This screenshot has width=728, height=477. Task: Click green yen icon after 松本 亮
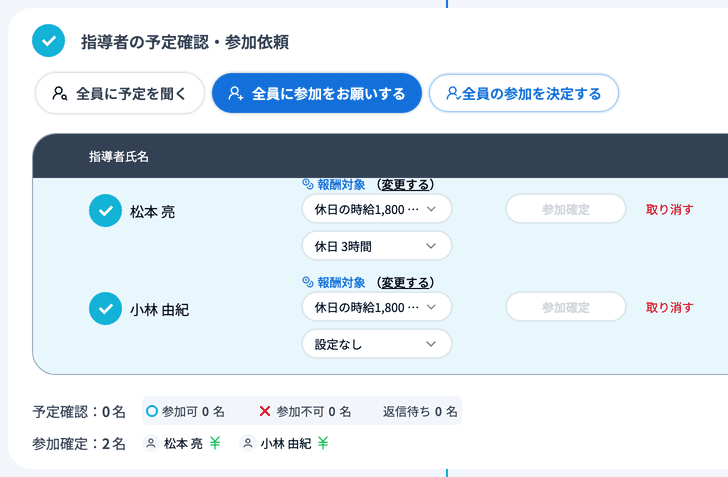[x=214, y=443]
